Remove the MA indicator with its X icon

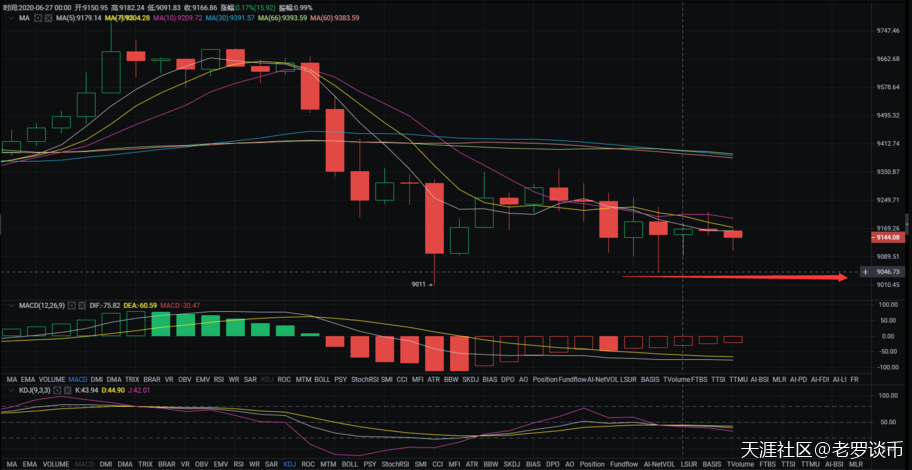(50, 17)
